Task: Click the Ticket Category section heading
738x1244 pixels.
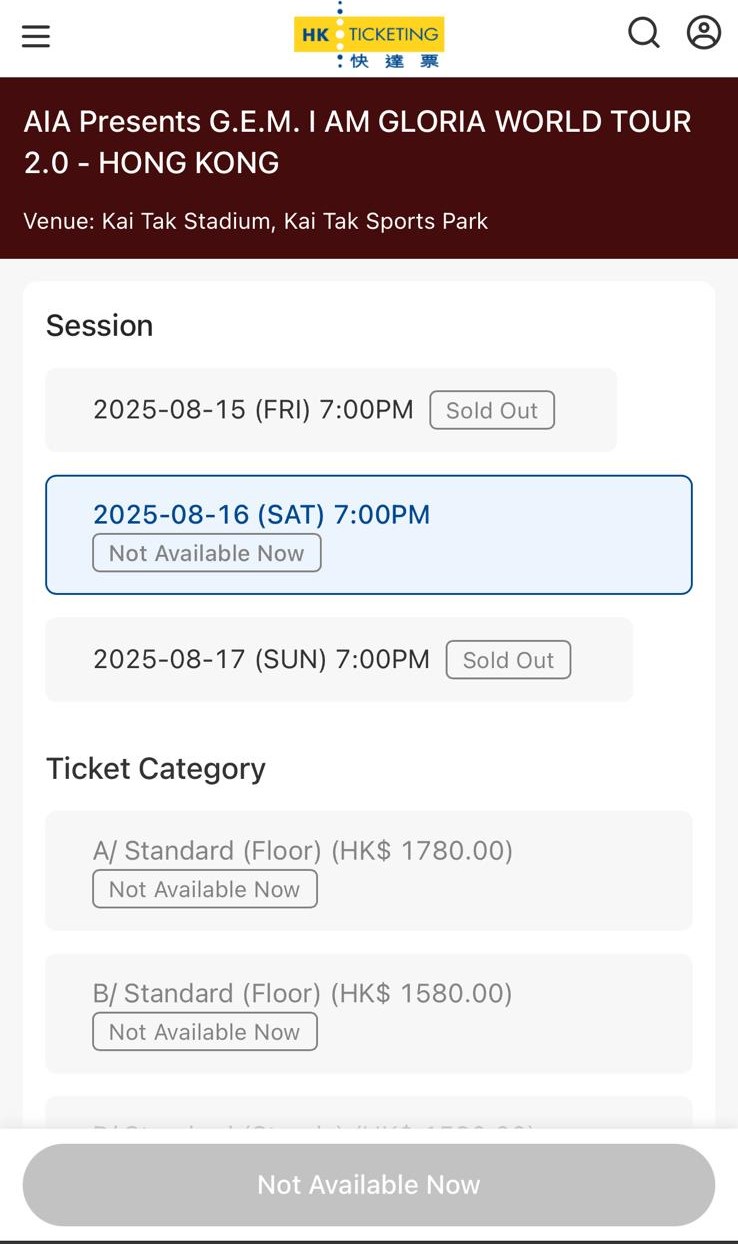Action: (156, 769)
